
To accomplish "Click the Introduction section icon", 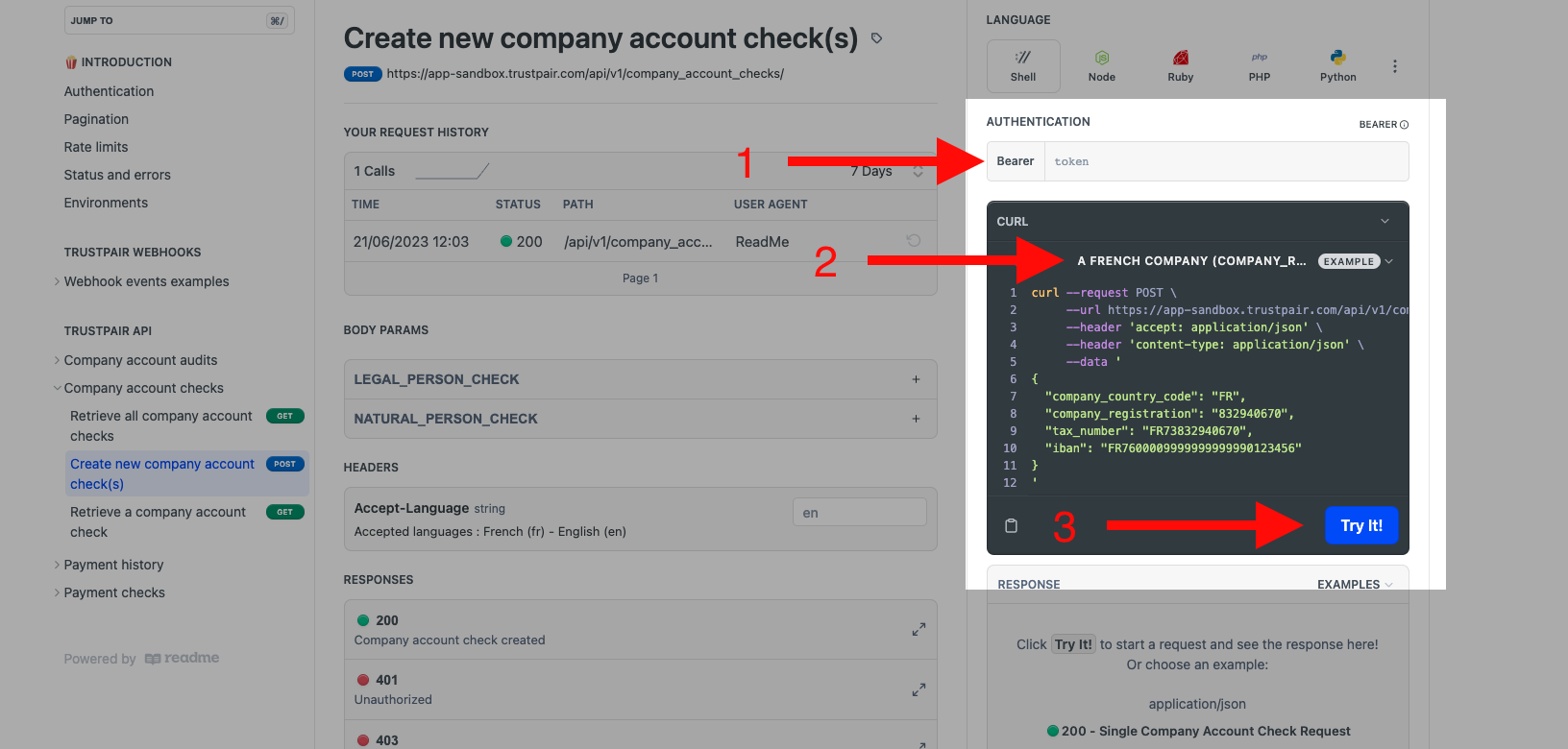I will point(71,62).
